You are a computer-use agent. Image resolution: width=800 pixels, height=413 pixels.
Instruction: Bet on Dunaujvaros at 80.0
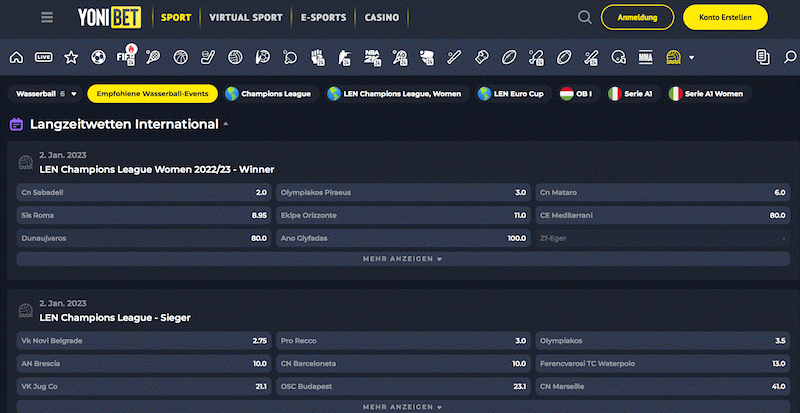pyautogui.click(x=144, y=238)
